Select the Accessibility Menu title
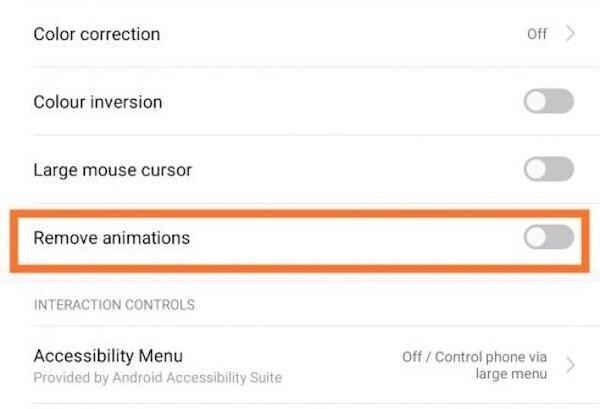This screenshot has height=409, width=600. pos(108,356)
